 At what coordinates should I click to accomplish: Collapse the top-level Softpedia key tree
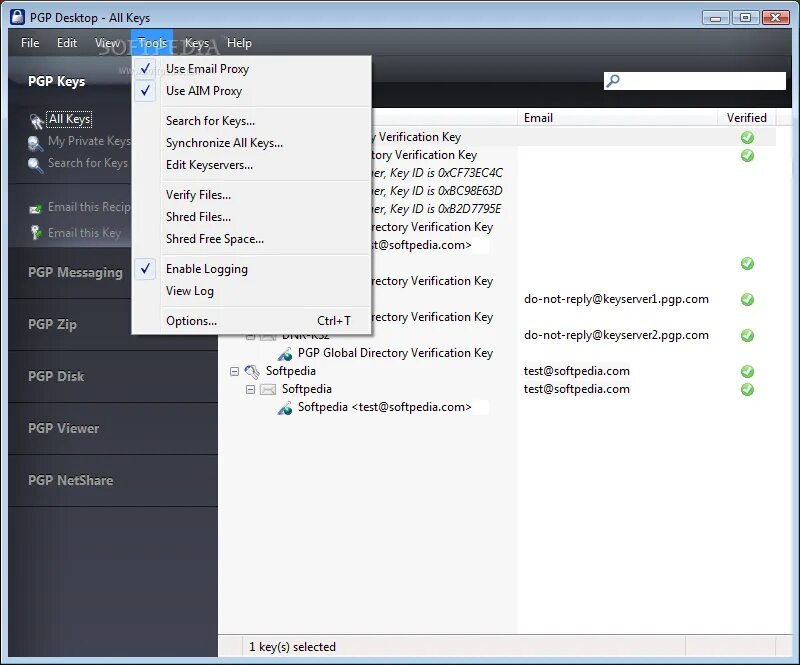(x=234, y=372)
